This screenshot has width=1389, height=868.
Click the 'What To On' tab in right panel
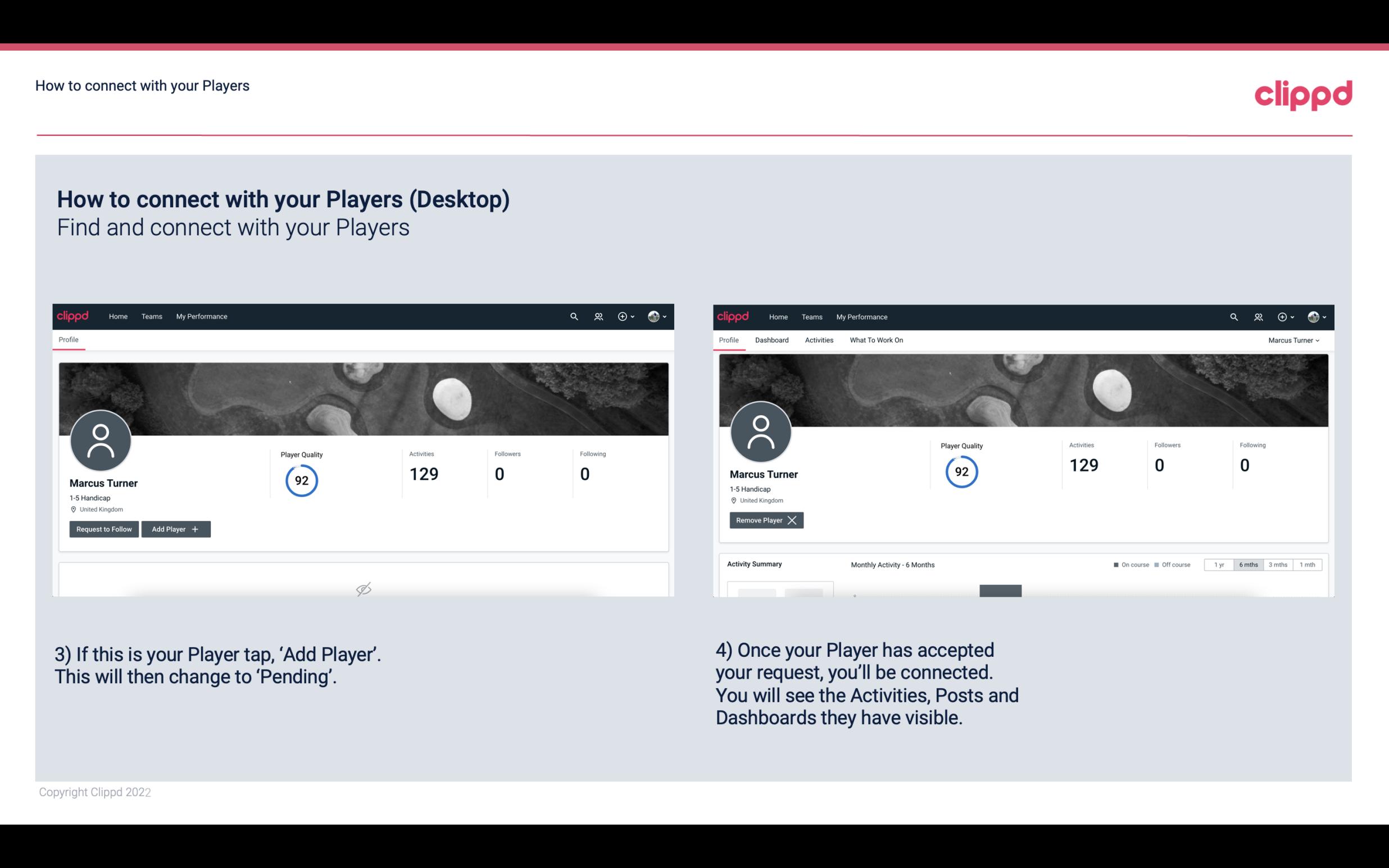876,339
